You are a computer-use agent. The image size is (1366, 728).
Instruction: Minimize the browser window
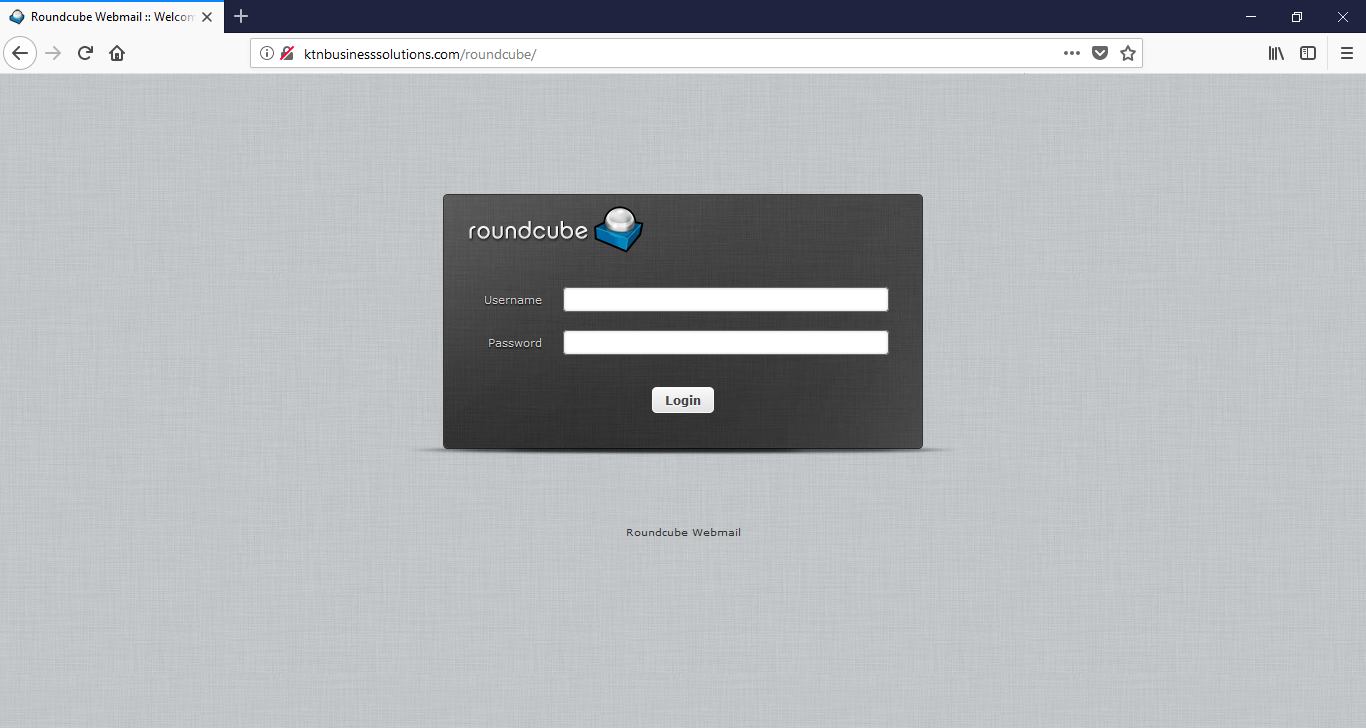point(1251,17)
